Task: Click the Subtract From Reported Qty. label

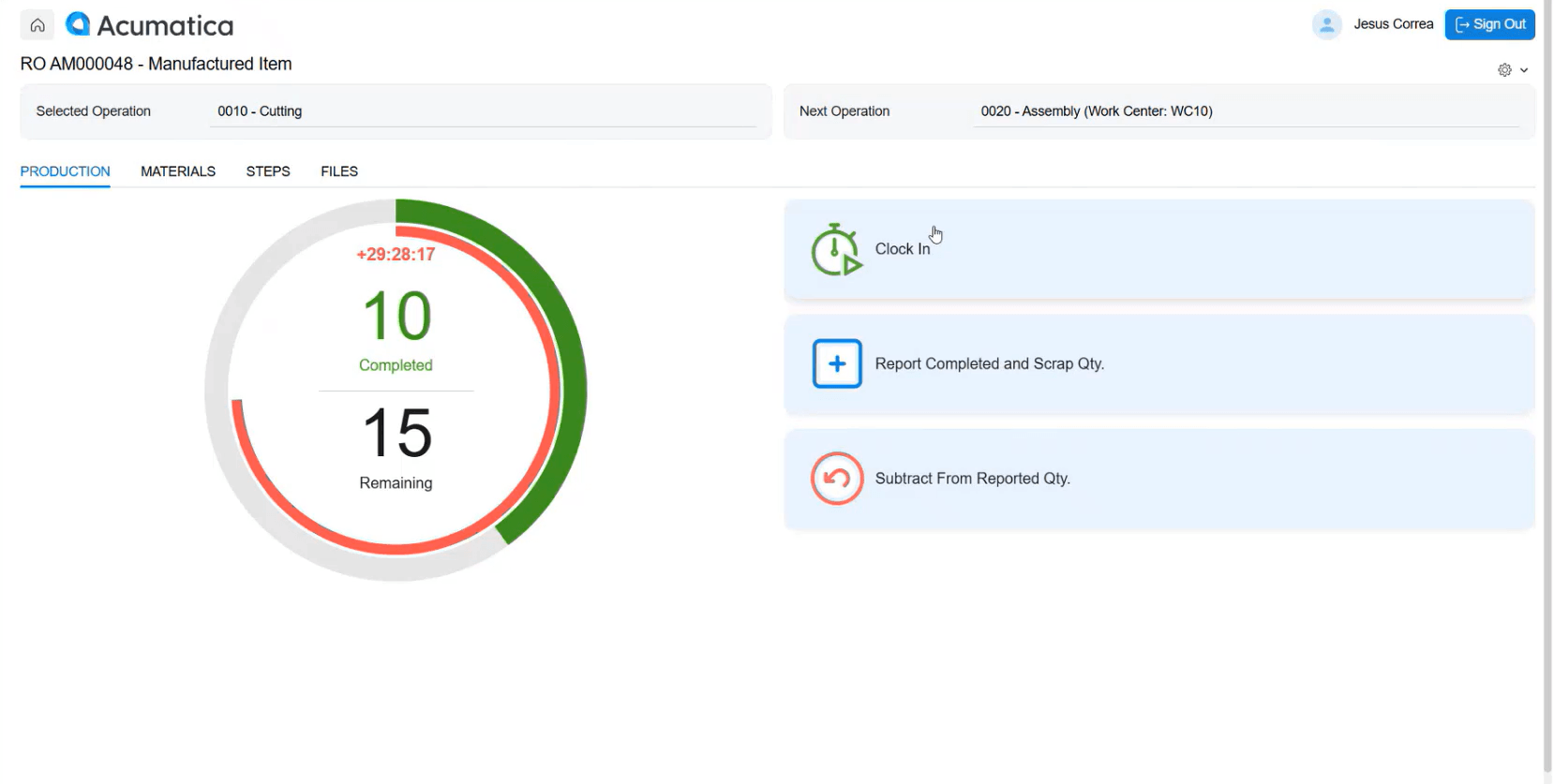Action: 972,479
